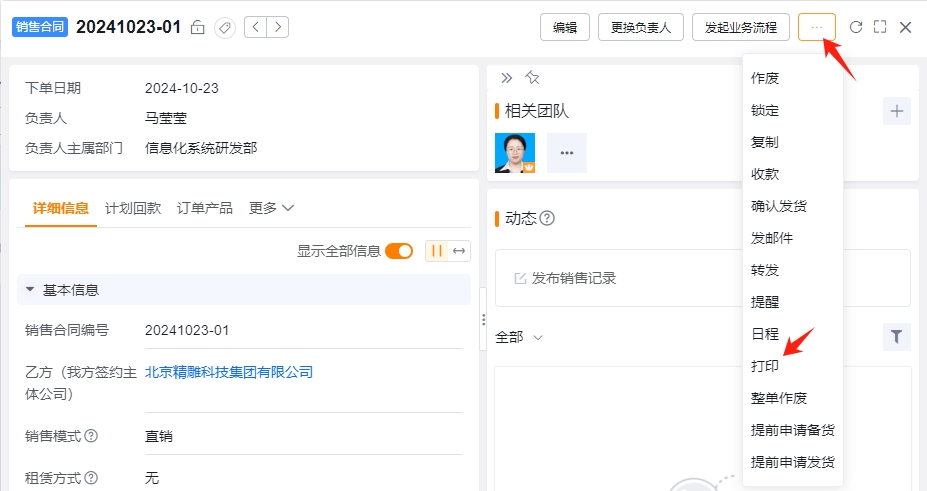
Task: Click help icon beside 销售模式
Action: pos(91,436)
